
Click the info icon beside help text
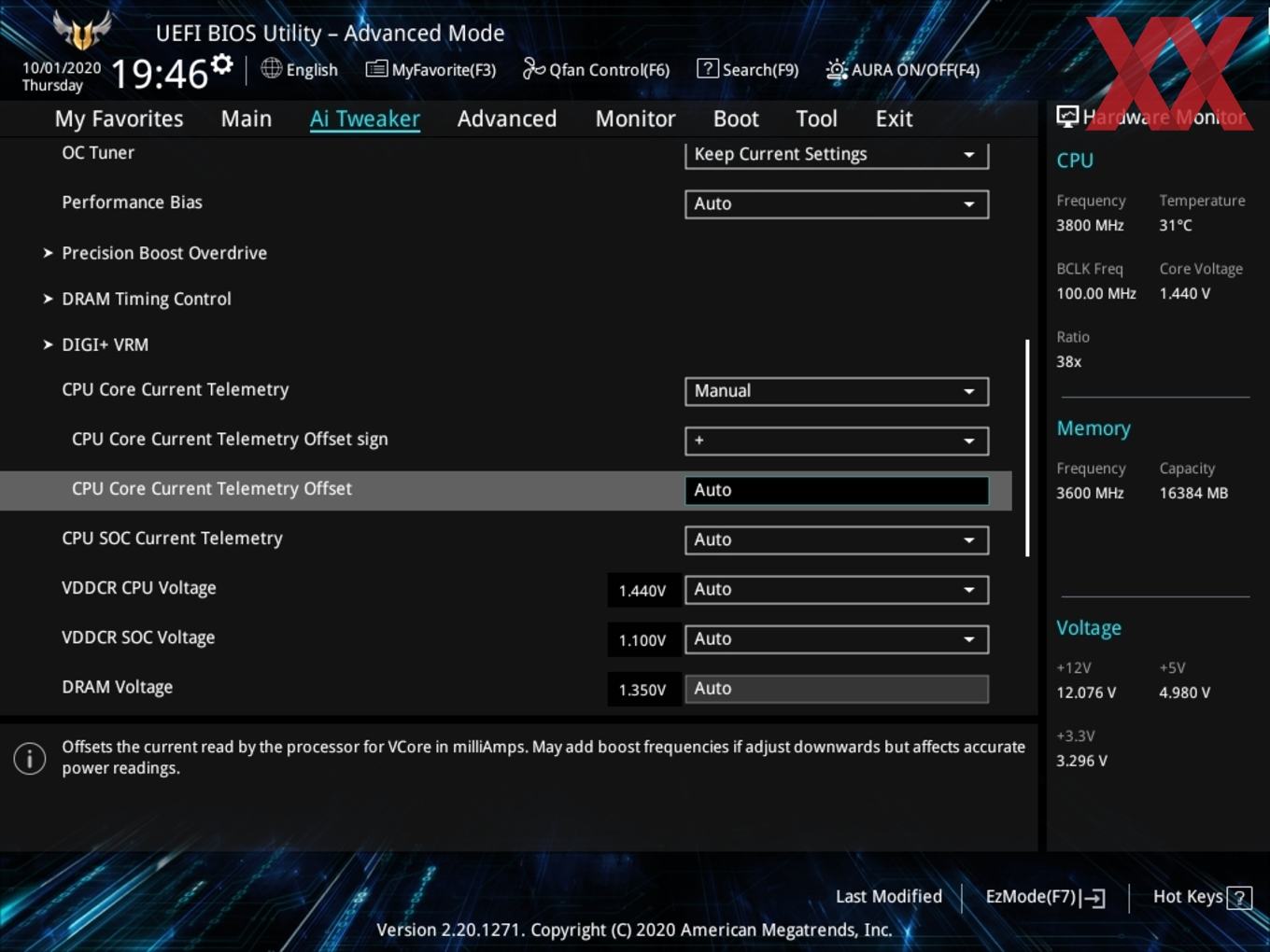coord(30,759)
